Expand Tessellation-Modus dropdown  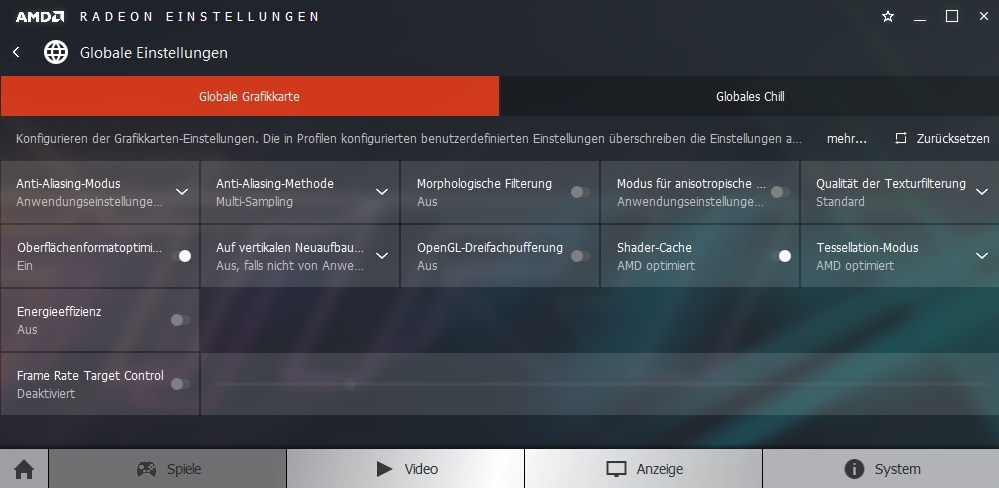[x=981, y=255]
